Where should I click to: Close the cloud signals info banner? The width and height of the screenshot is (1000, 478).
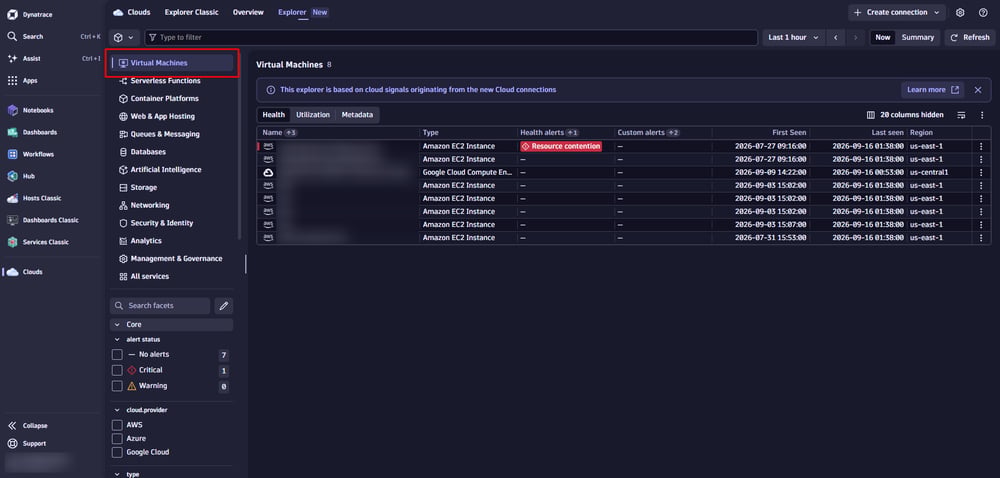coord(978,90)
